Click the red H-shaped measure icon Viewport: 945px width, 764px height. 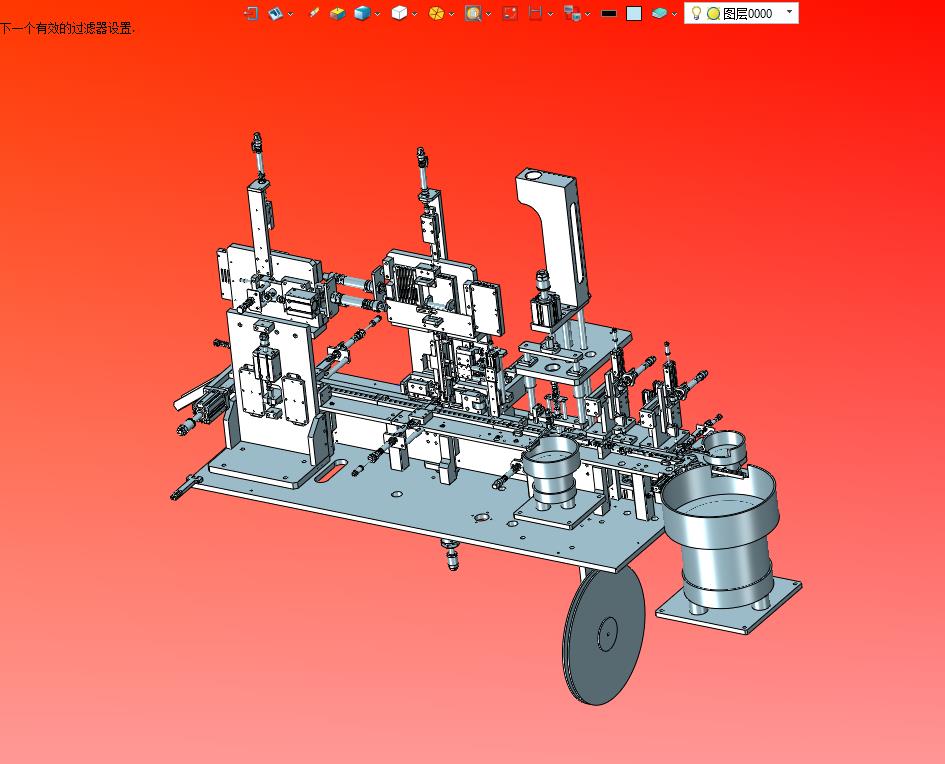pos(535,13)
